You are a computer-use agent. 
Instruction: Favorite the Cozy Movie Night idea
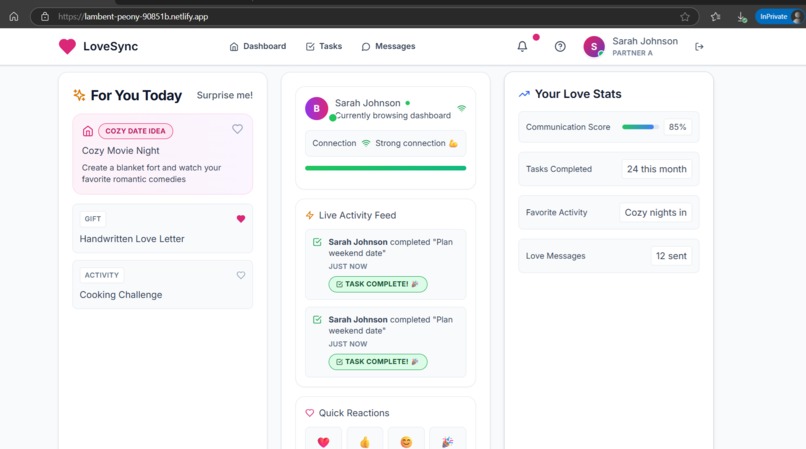237,129
